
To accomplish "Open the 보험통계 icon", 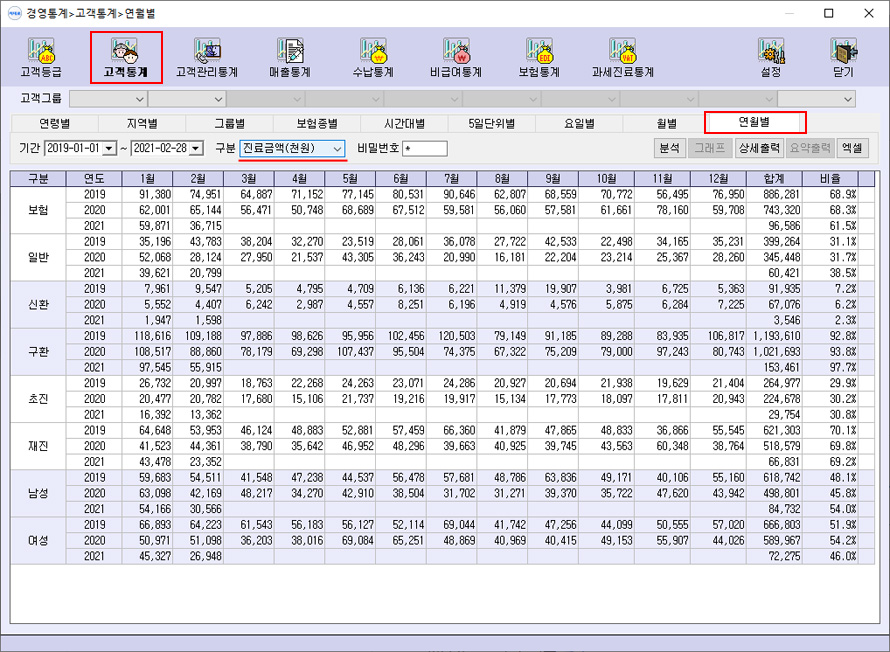I will pos(539,58).
